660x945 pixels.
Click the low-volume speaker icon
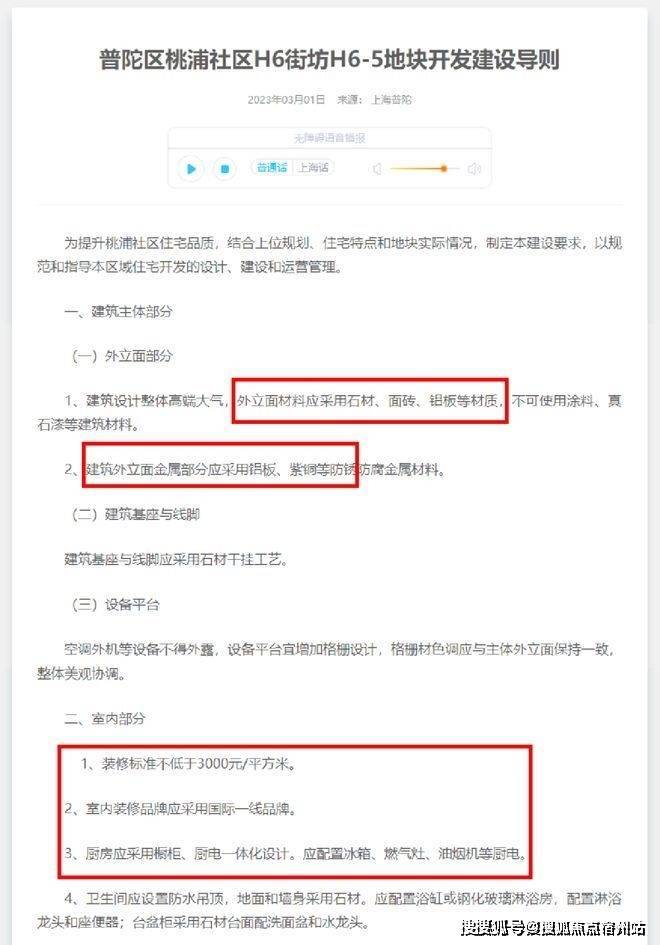click(377, 169)
